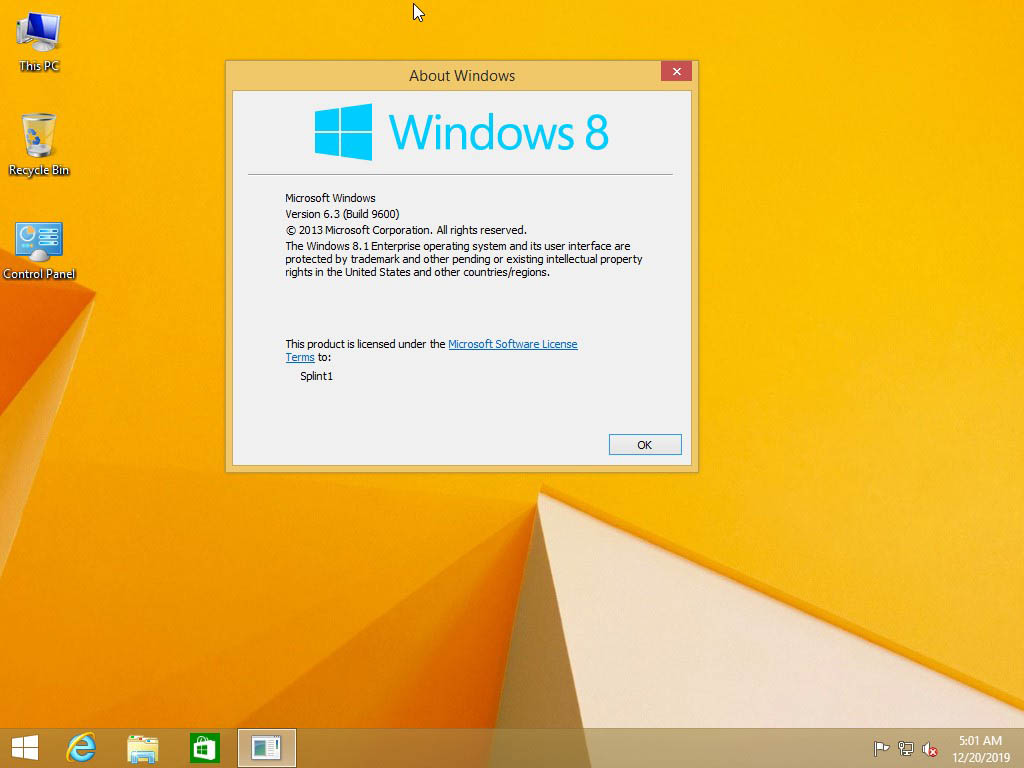Close the About Windows dialog

coord(677,71)
